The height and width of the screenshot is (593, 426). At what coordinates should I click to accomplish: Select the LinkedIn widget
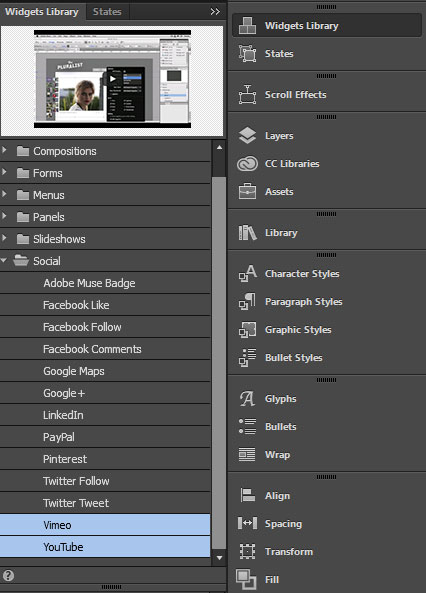105,415
